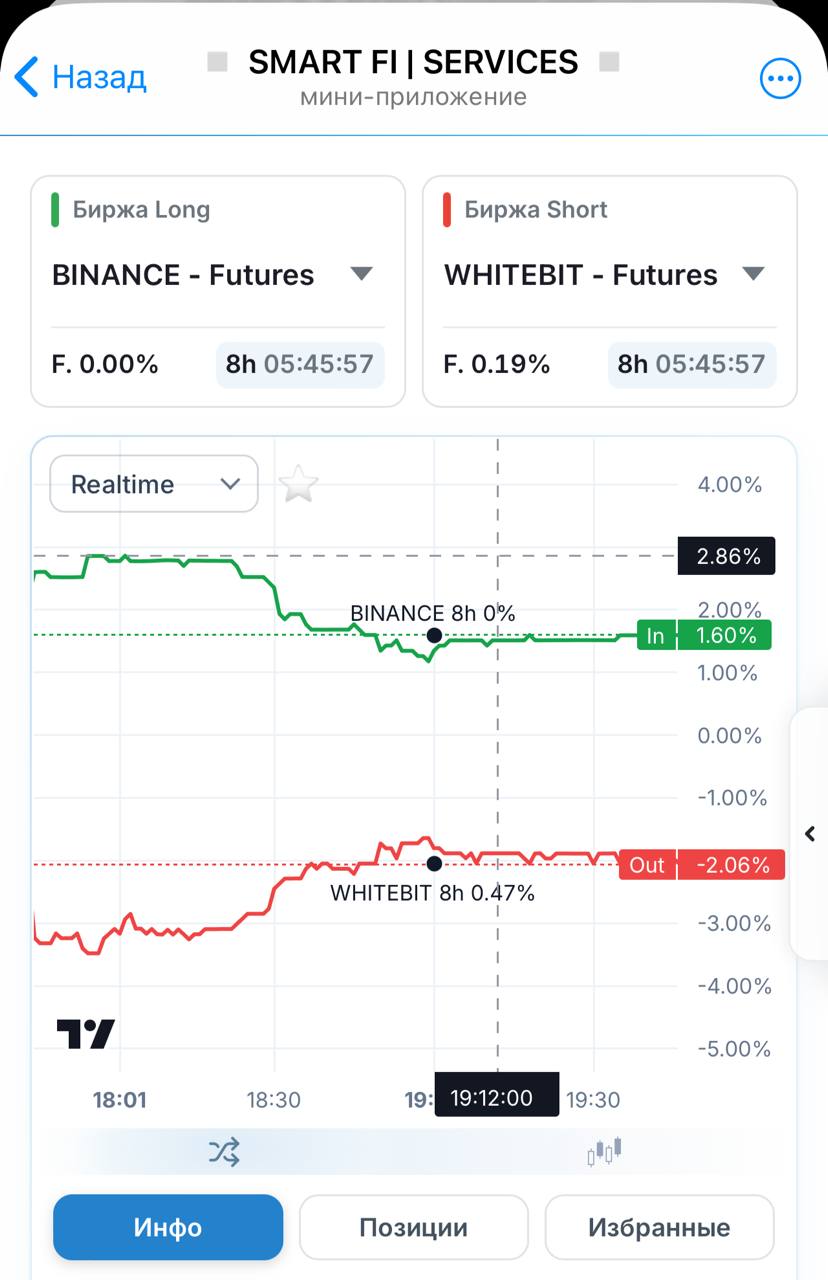The width and height of the screenshot is (828, 1280).
Task: Select the BINANCE 8h 0% chart marker
Action: coord(434,635)
